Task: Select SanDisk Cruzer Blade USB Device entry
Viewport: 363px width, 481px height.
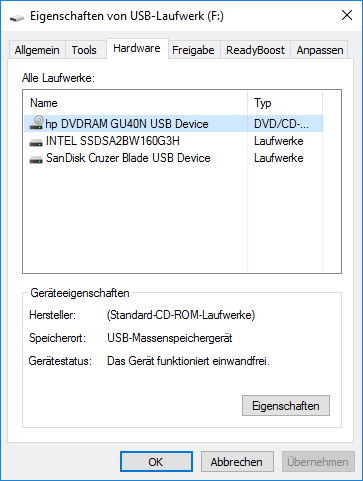Action: 173,158
